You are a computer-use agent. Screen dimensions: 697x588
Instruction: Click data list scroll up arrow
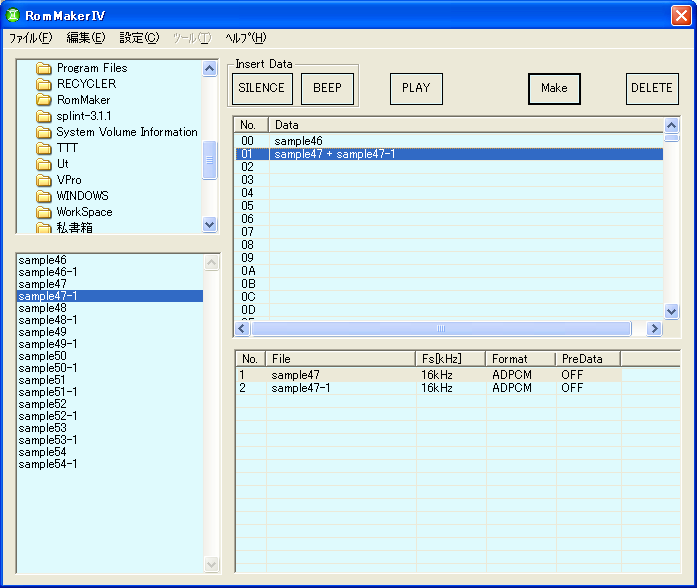[x=671, y=126]
